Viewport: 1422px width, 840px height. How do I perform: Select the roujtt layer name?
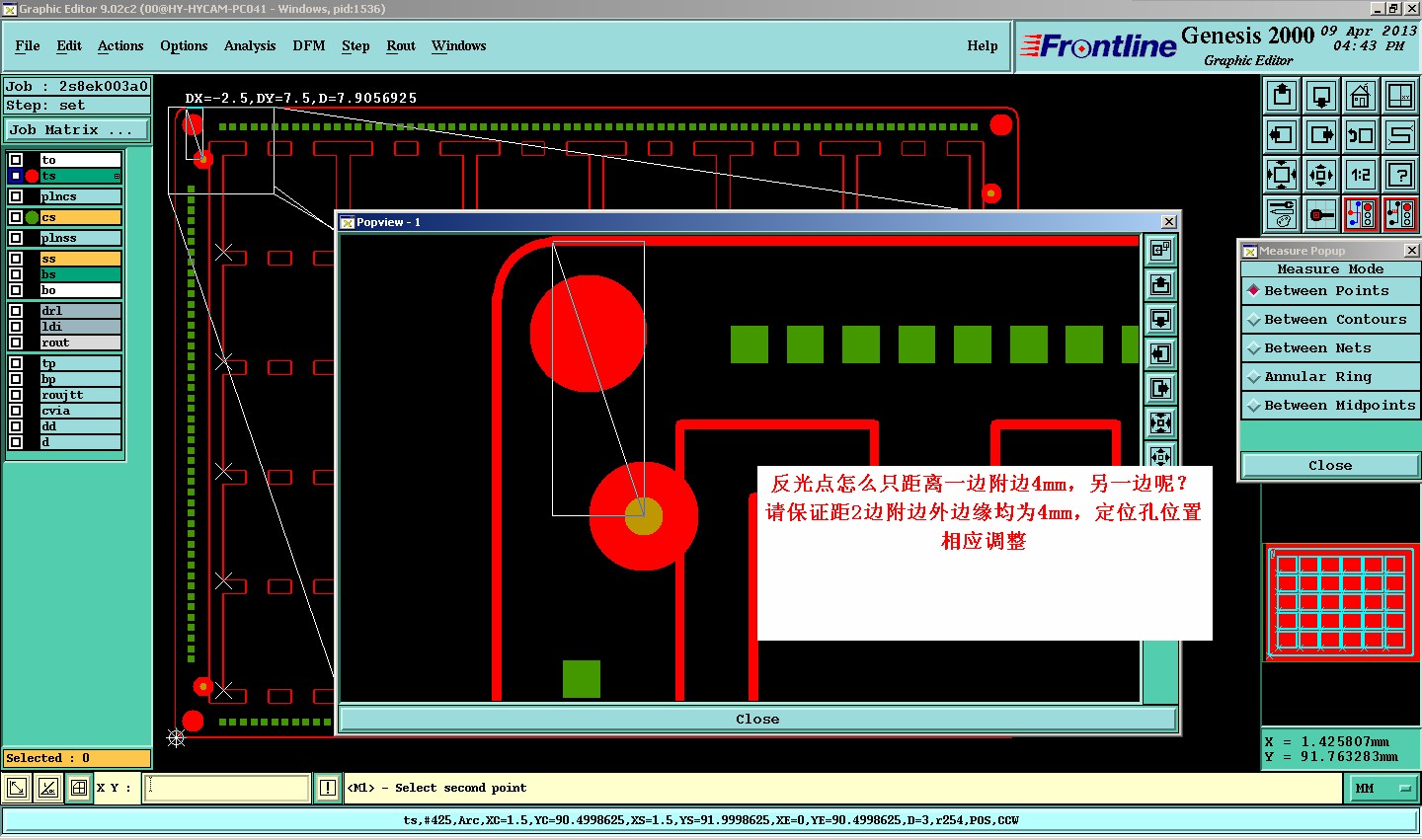(x=80, y=395)
